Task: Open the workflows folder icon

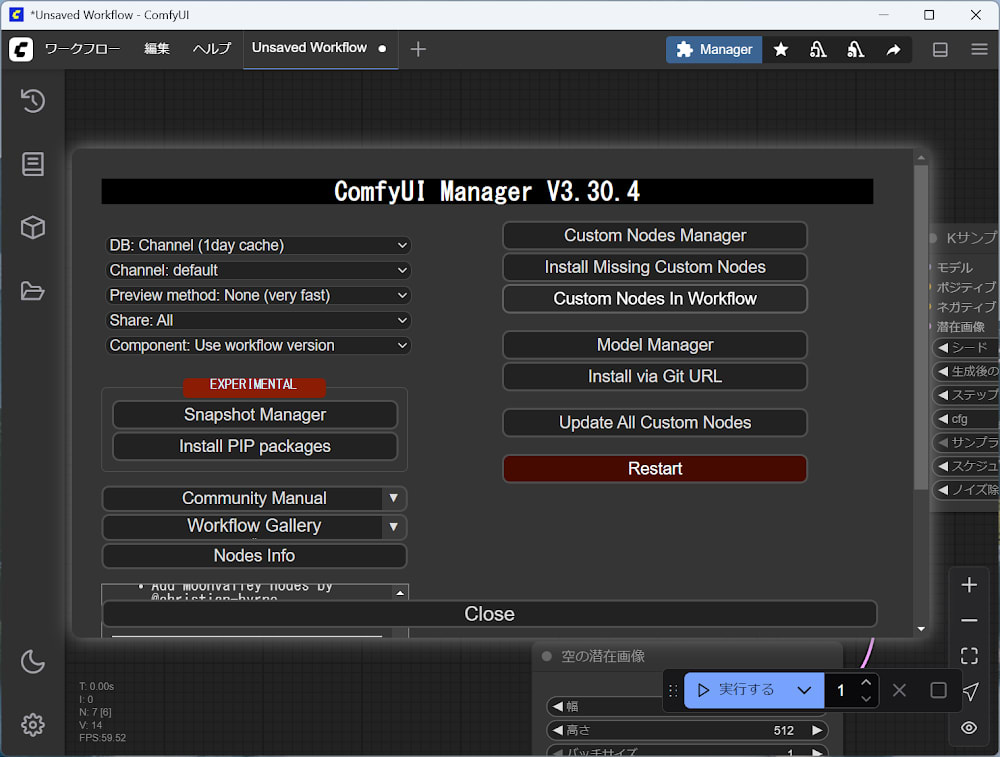Action: 33,291
